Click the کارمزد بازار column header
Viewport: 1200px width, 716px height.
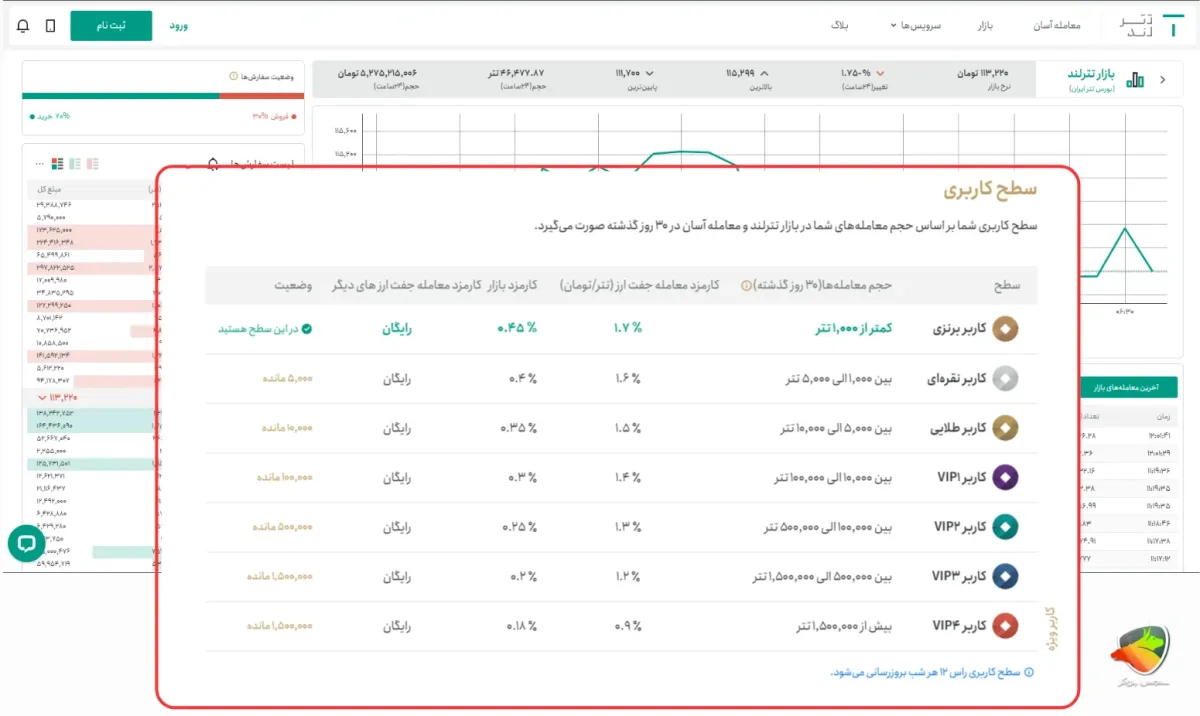[513, 285]
